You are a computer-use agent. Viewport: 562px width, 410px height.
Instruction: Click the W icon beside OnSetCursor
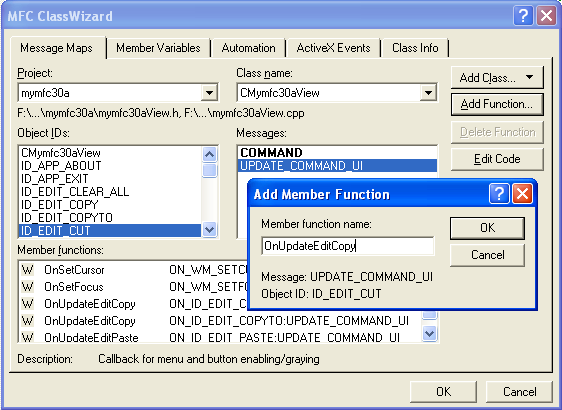[28, 270]
